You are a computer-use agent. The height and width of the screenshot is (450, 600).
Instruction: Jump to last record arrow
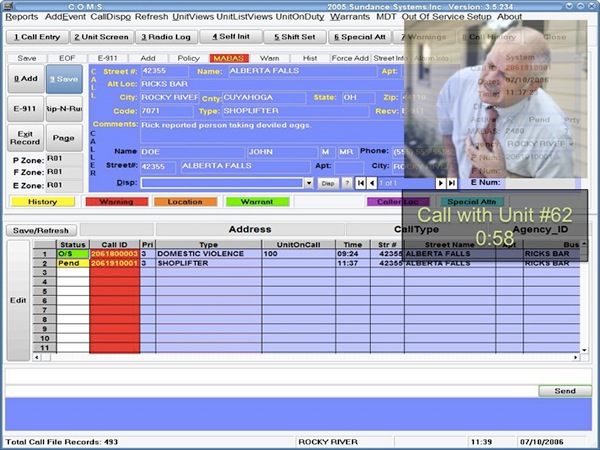coord(452,183)
